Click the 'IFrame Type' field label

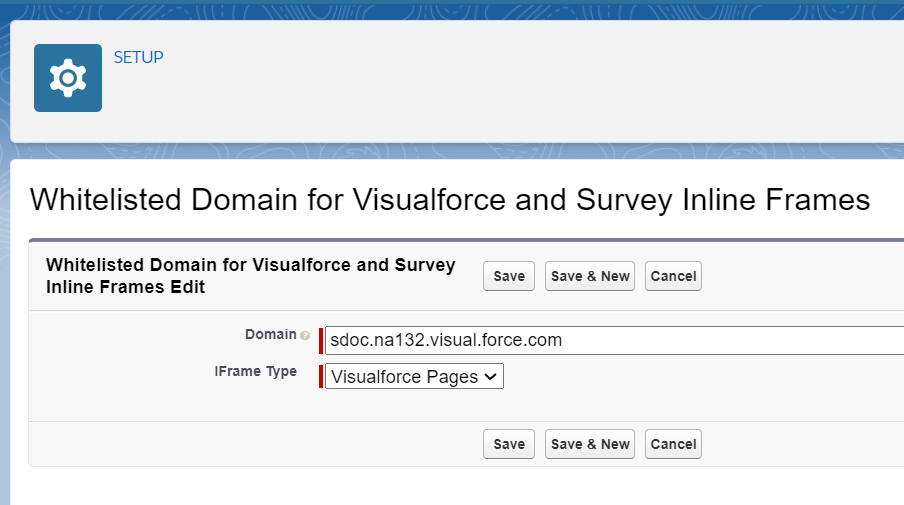255,371
